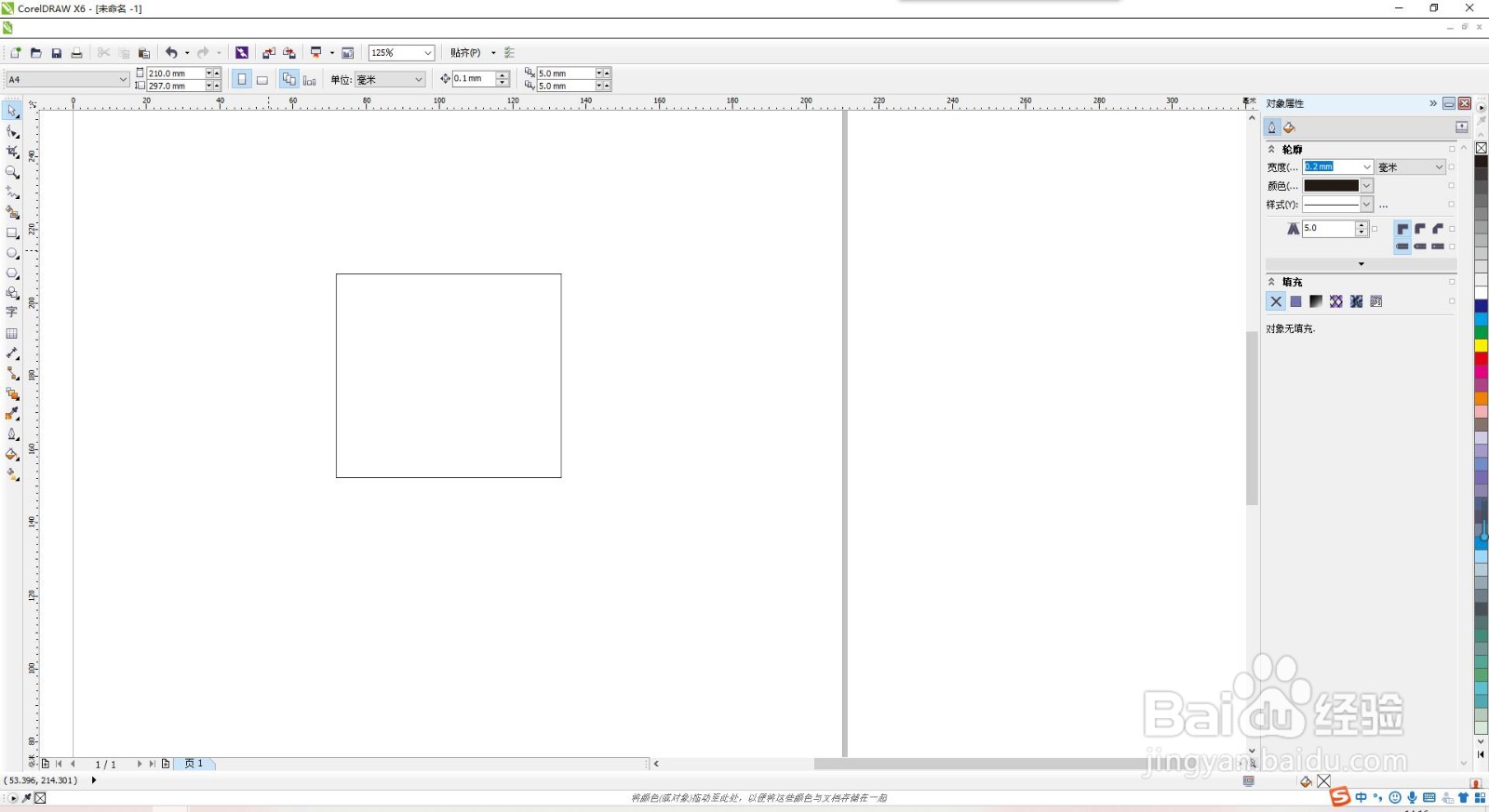Open the outline color dropdown
Screen dimensions: 1489x812
1367,185
